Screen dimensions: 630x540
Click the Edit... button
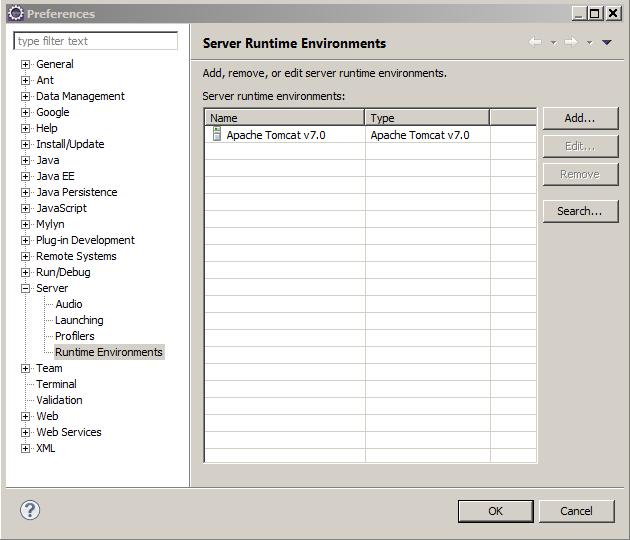[580, 146]
